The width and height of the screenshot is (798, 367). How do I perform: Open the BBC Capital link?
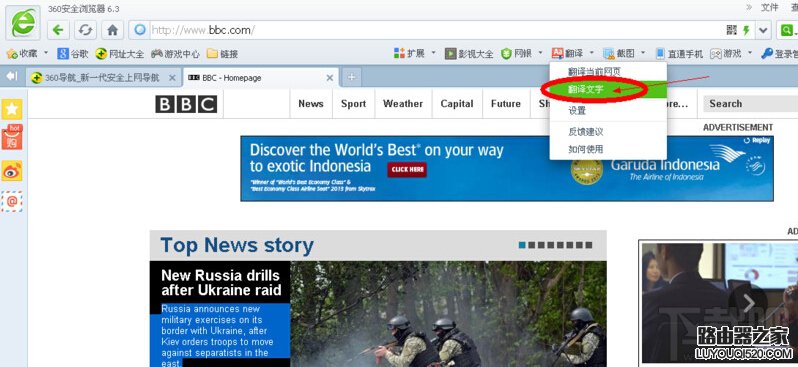[x=457, y=104]
